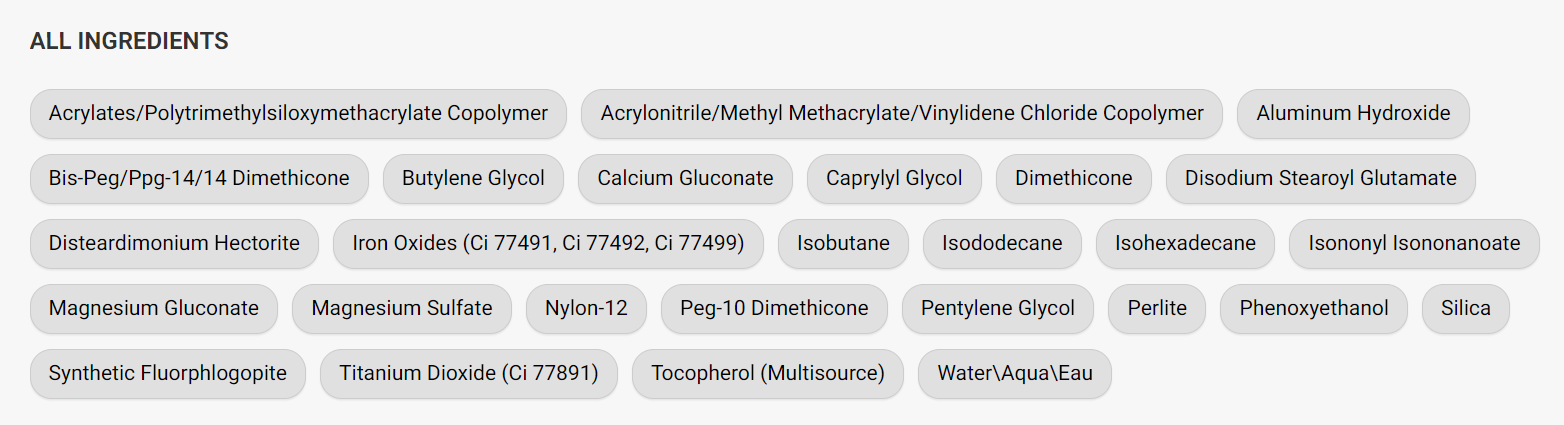This screenshot has width=1564, height=425.
Task: Click the Isobutane ingredient chip
Action: click(843, 243)
